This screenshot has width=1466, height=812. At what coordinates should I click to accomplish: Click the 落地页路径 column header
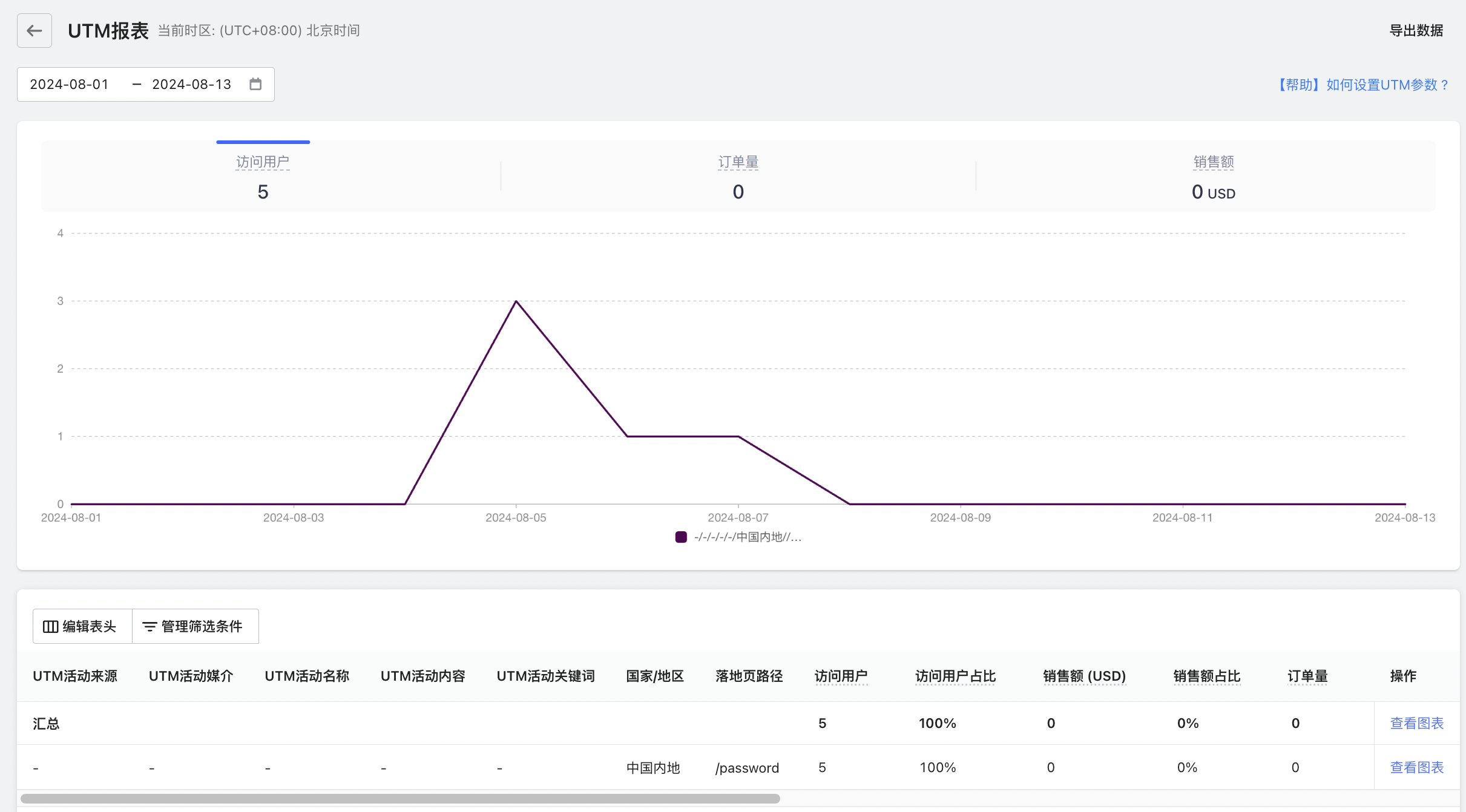coord(749,676)
